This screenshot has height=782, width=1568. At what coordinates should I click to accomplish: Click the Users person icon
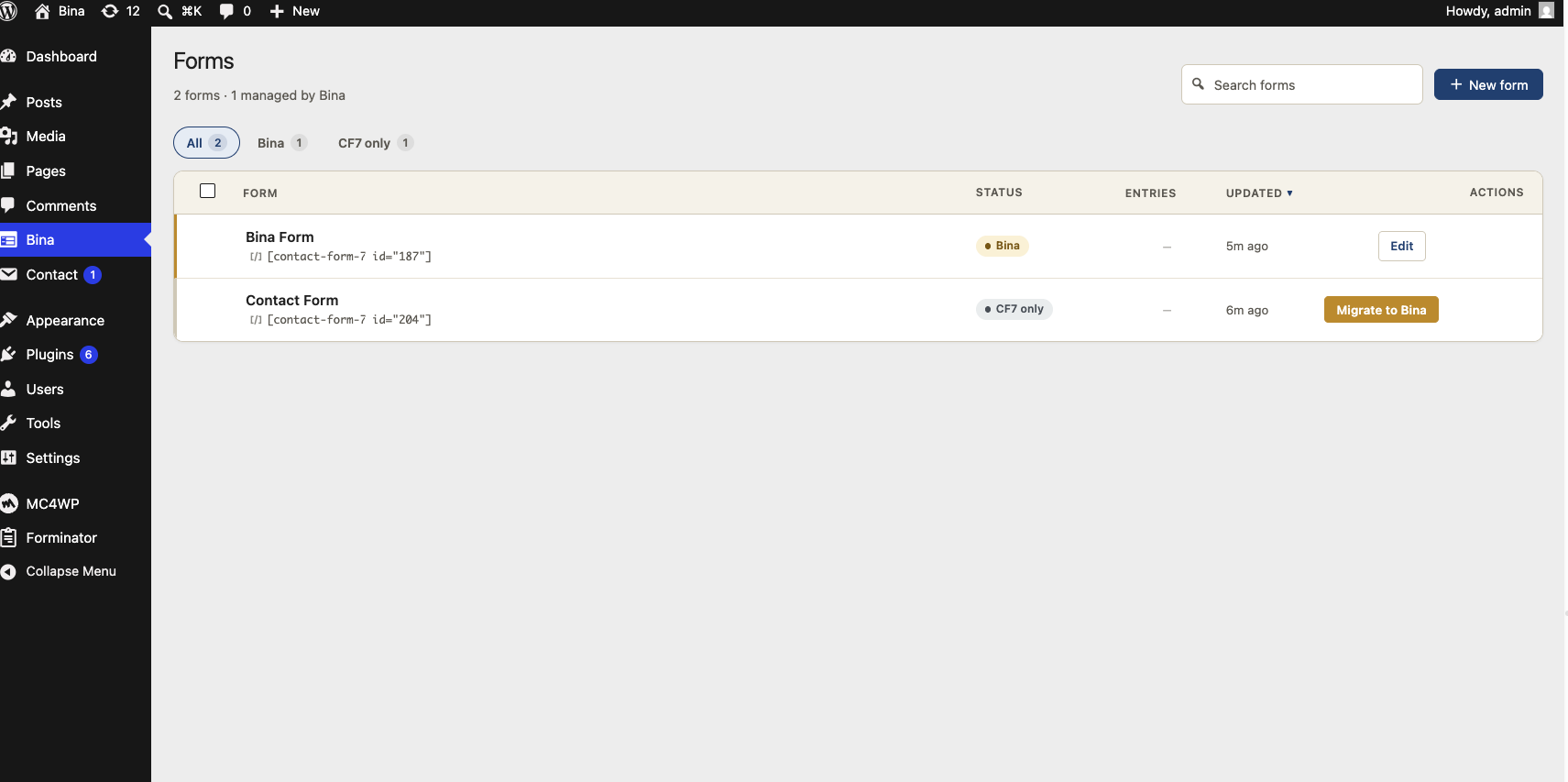pos(9,389)
